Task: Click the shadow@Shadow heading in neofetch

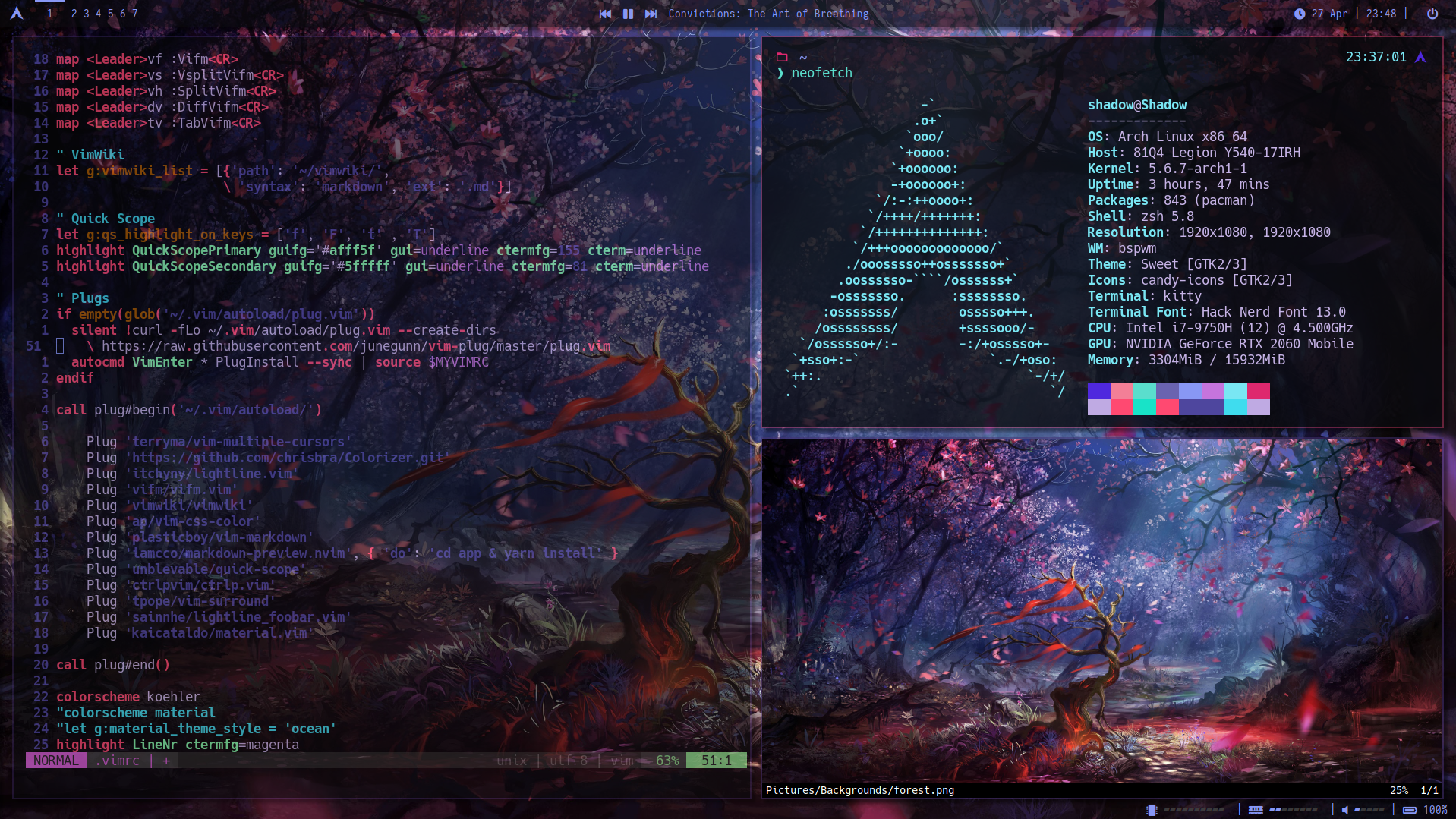Action: 1137,105
